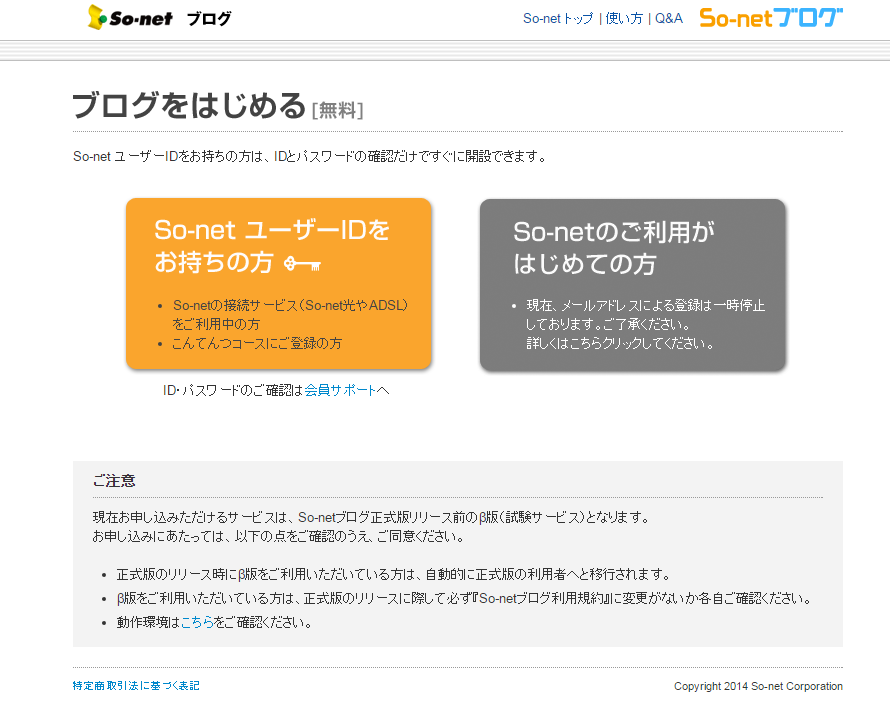Image resolution: width=890 pixels, height=721 pixels.
Task: Click the ブログをはじめる page heading
Action: point(189,105)
